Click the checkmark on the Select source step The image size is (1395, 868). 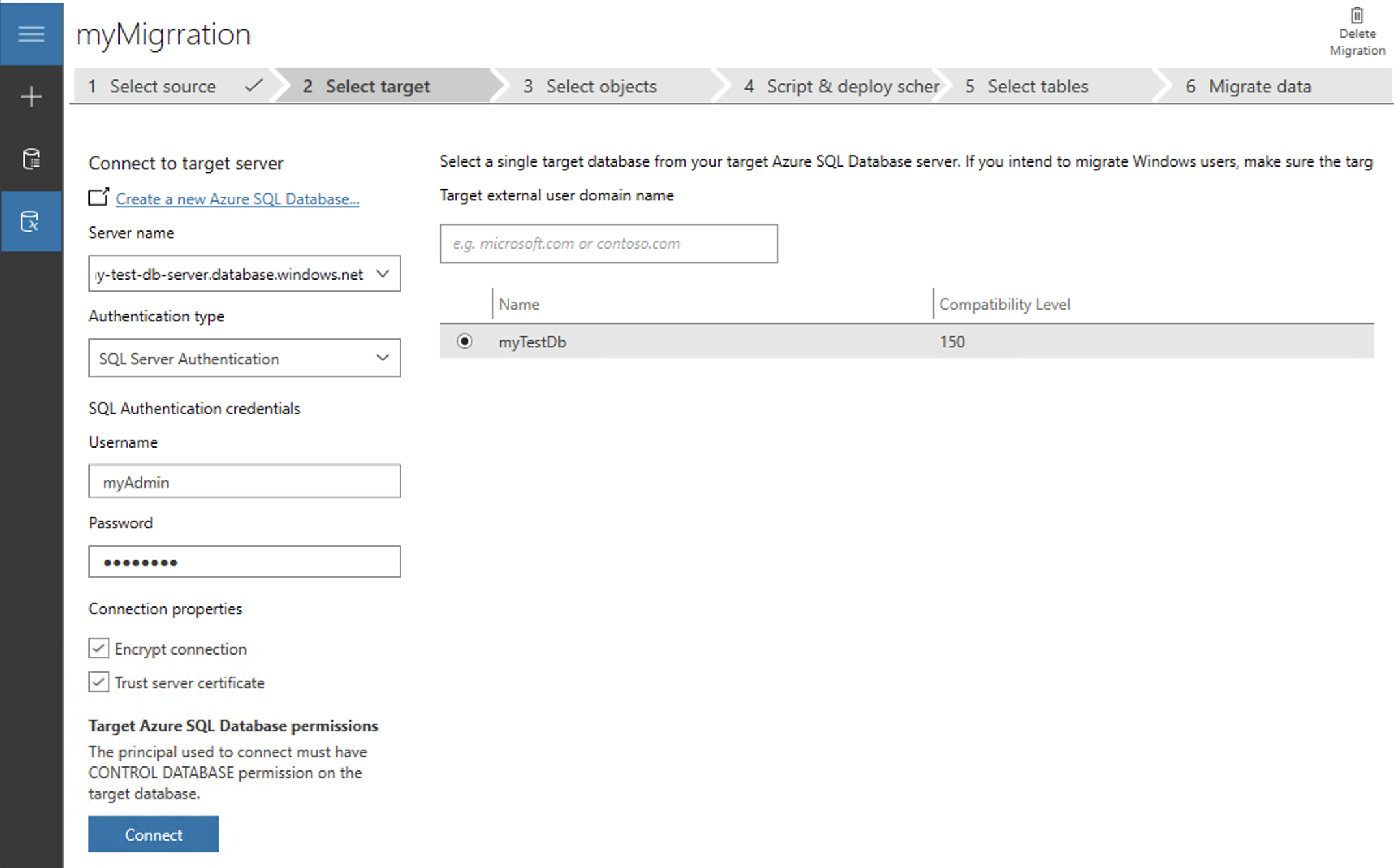pos(254,85)
